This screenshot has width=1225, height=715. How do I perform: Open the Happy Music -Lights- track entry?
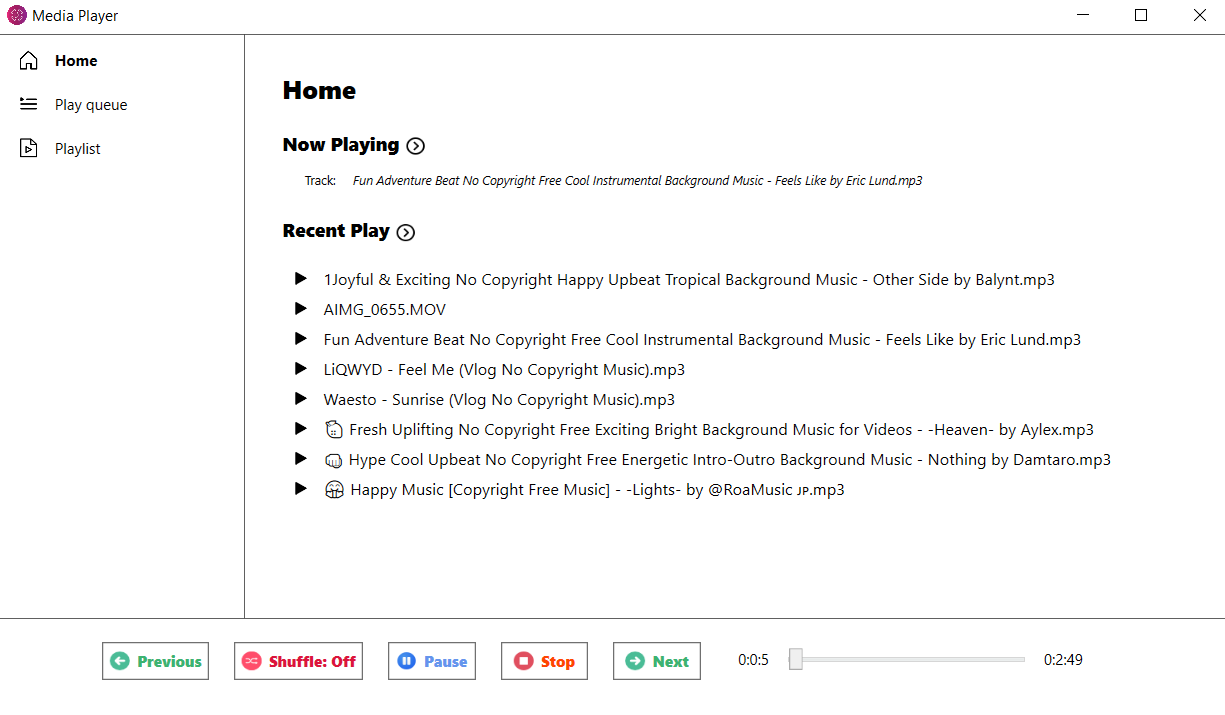coord(597,489)
